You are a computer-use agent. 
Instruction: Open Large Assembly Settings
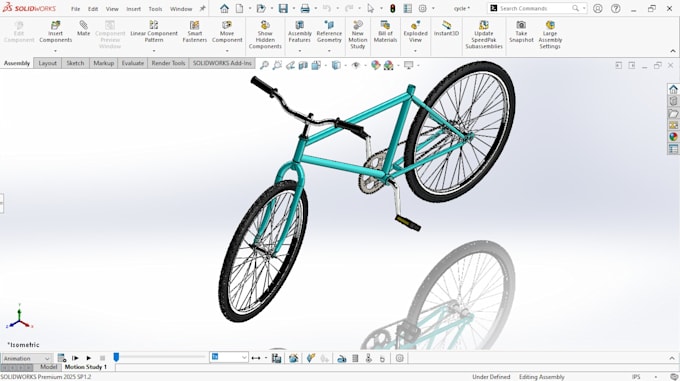coord(550,35)
